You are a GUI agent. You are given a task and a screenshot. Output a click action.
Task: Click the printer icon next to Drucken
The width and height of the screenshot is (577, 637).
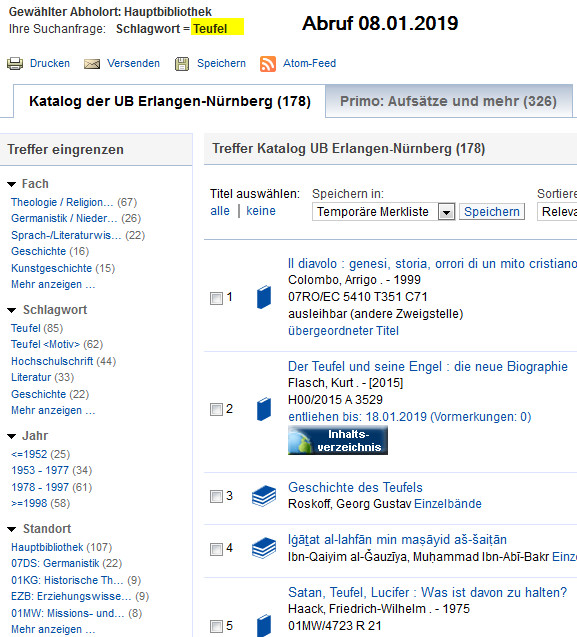click(15, 64)
